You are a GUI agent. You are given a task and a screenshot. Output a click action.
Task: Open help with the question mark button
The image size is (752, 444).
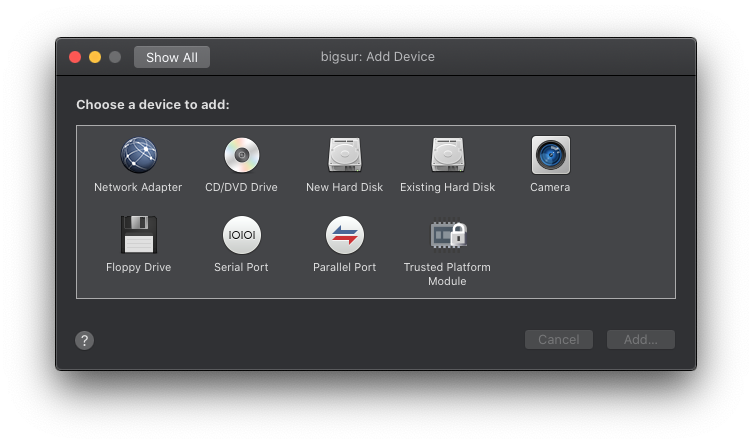click(x=85, y=340)
